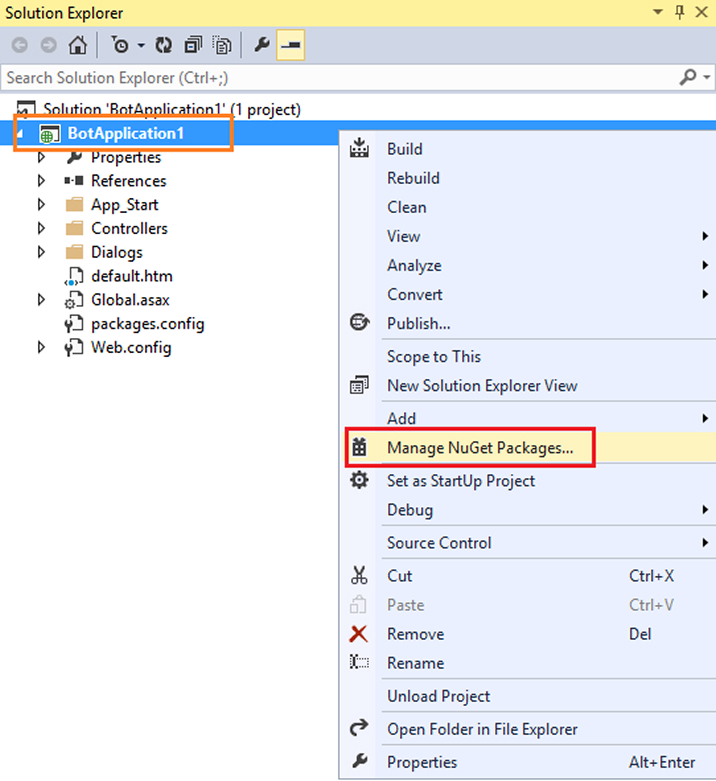Screen dimensions: 716x781
Task: Select the Solution 'BotApplication1' node
Action: [172, 109]
